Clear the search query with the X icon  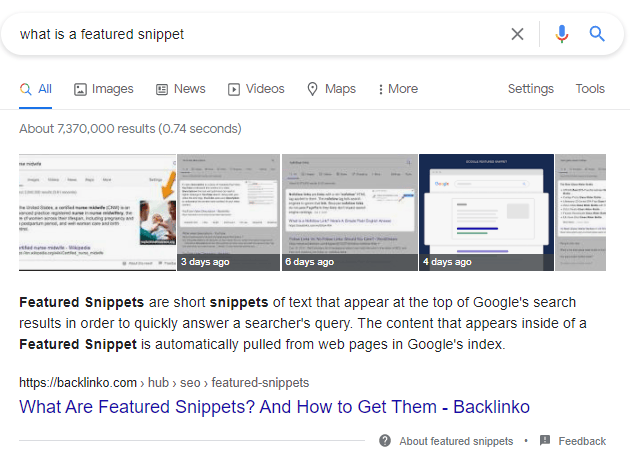coord(518,34)
